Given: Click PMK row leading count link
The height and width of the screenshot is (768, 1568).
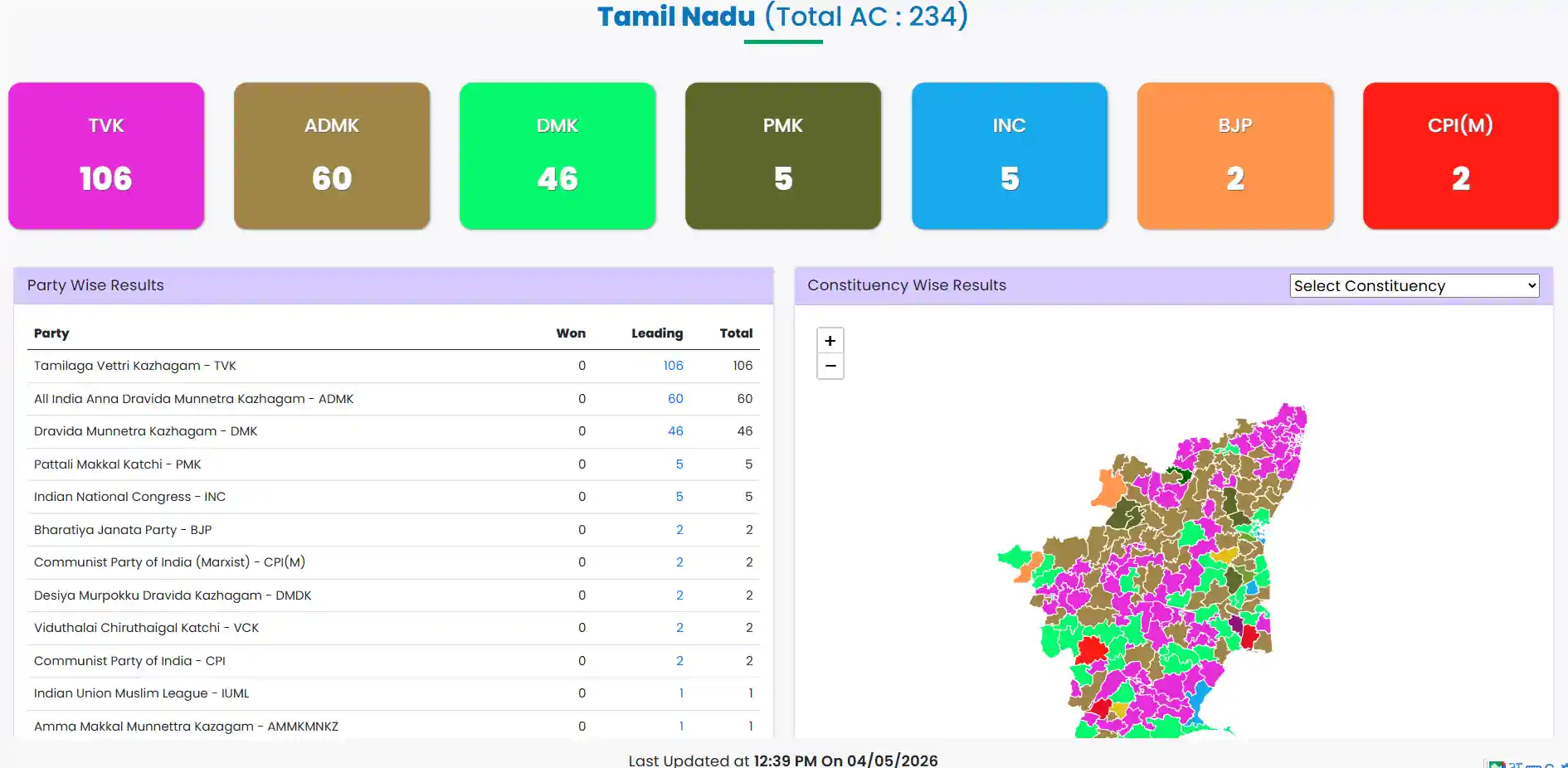Looking at the screenshot, I should tap(679, 464).
